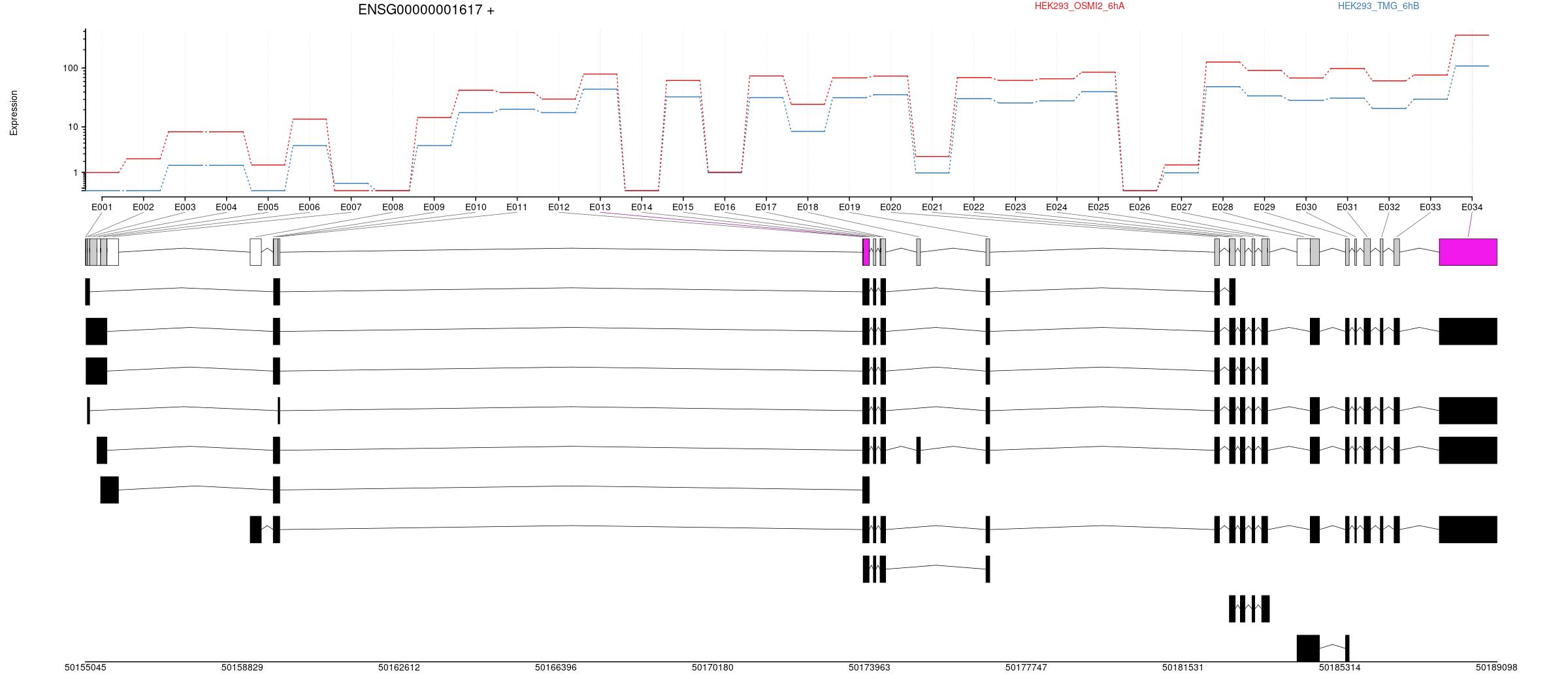This screenshot has height=679, width=1568.
Task: Click exon label E033
Action: [1430, 207]
